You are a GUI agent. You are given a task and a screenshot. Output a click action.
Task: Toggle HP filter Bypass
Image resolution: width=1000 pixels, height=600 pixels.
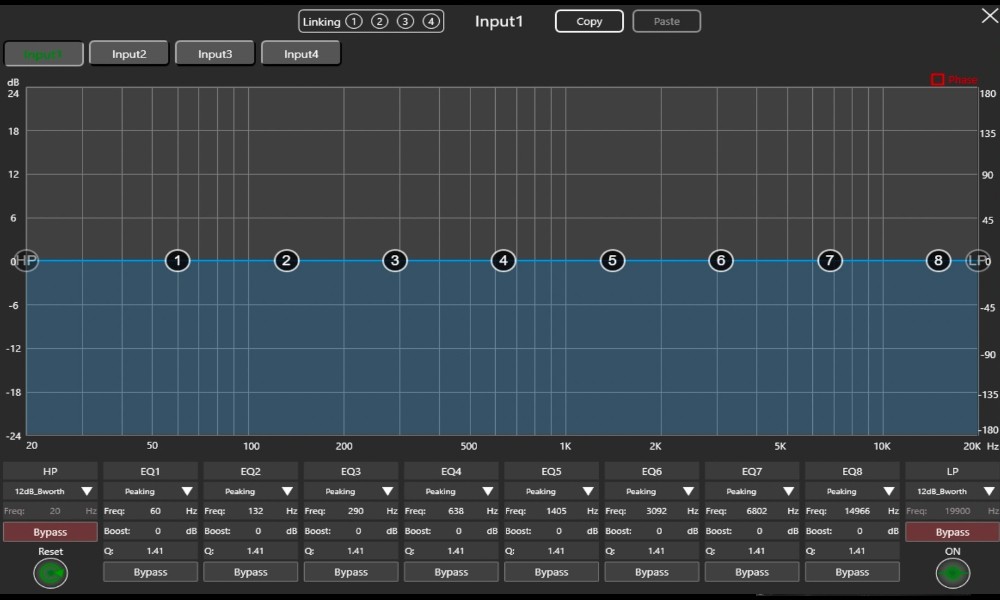tap(50, 532)
